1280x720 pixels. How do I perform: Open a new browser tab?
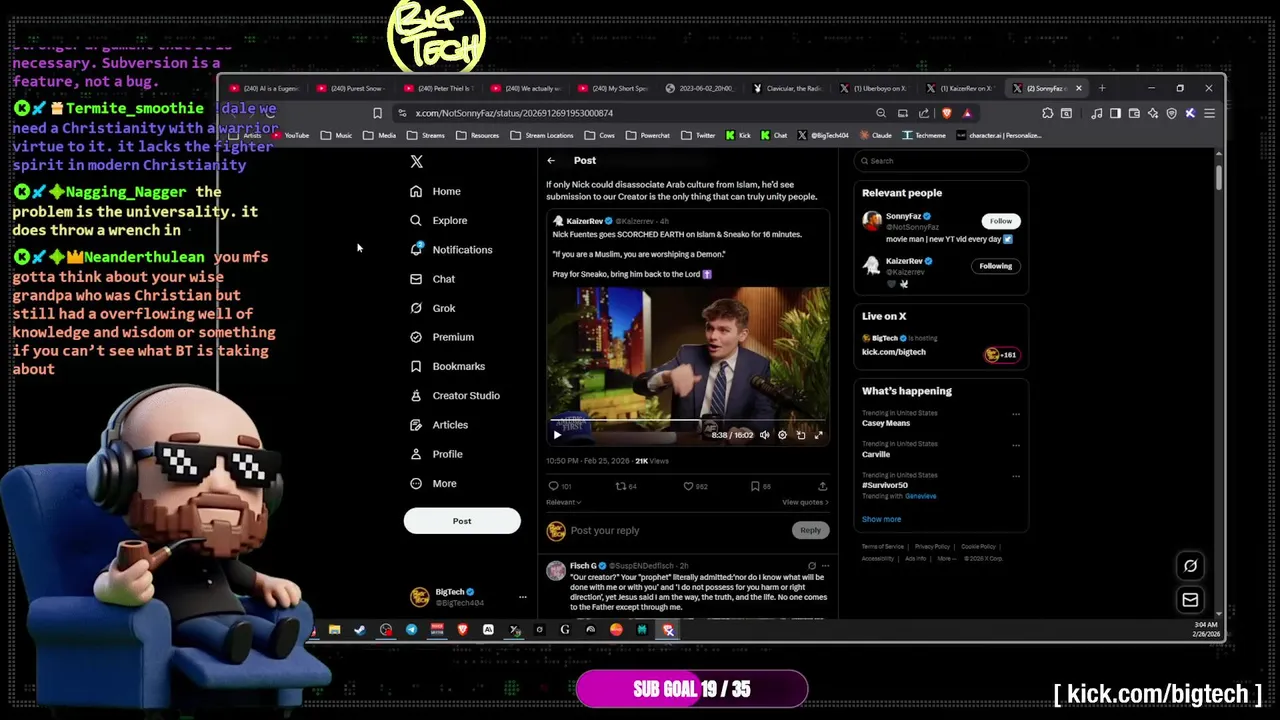(x=1102, y=88)
